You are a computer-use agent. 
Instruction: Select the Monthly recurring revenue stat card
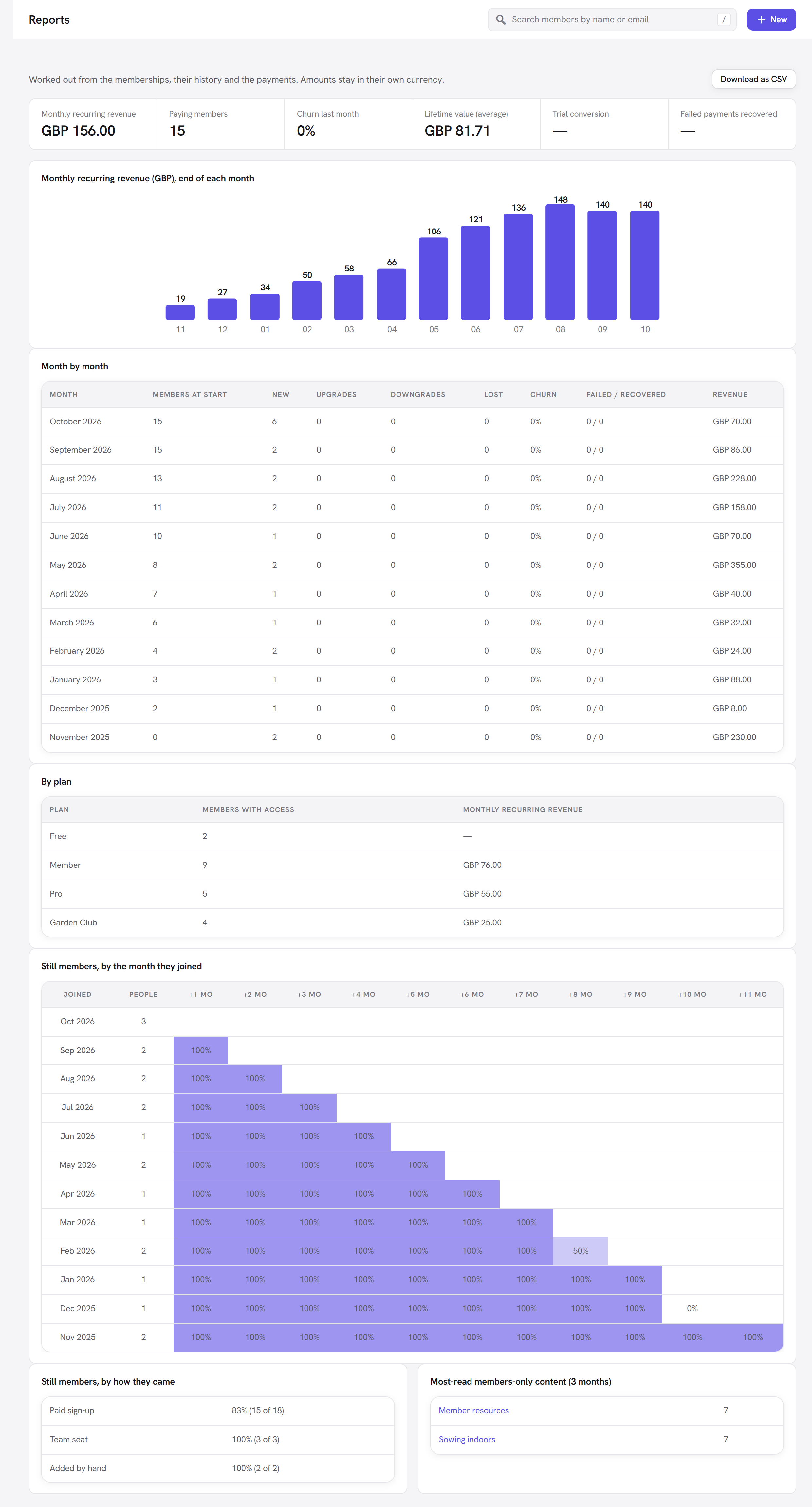coord(93,124)
